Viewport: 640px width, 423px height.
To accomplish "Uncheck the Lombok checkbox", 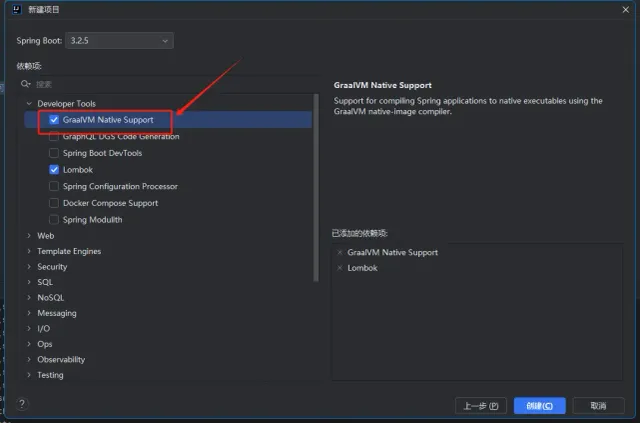I will [x=54, y=169].
